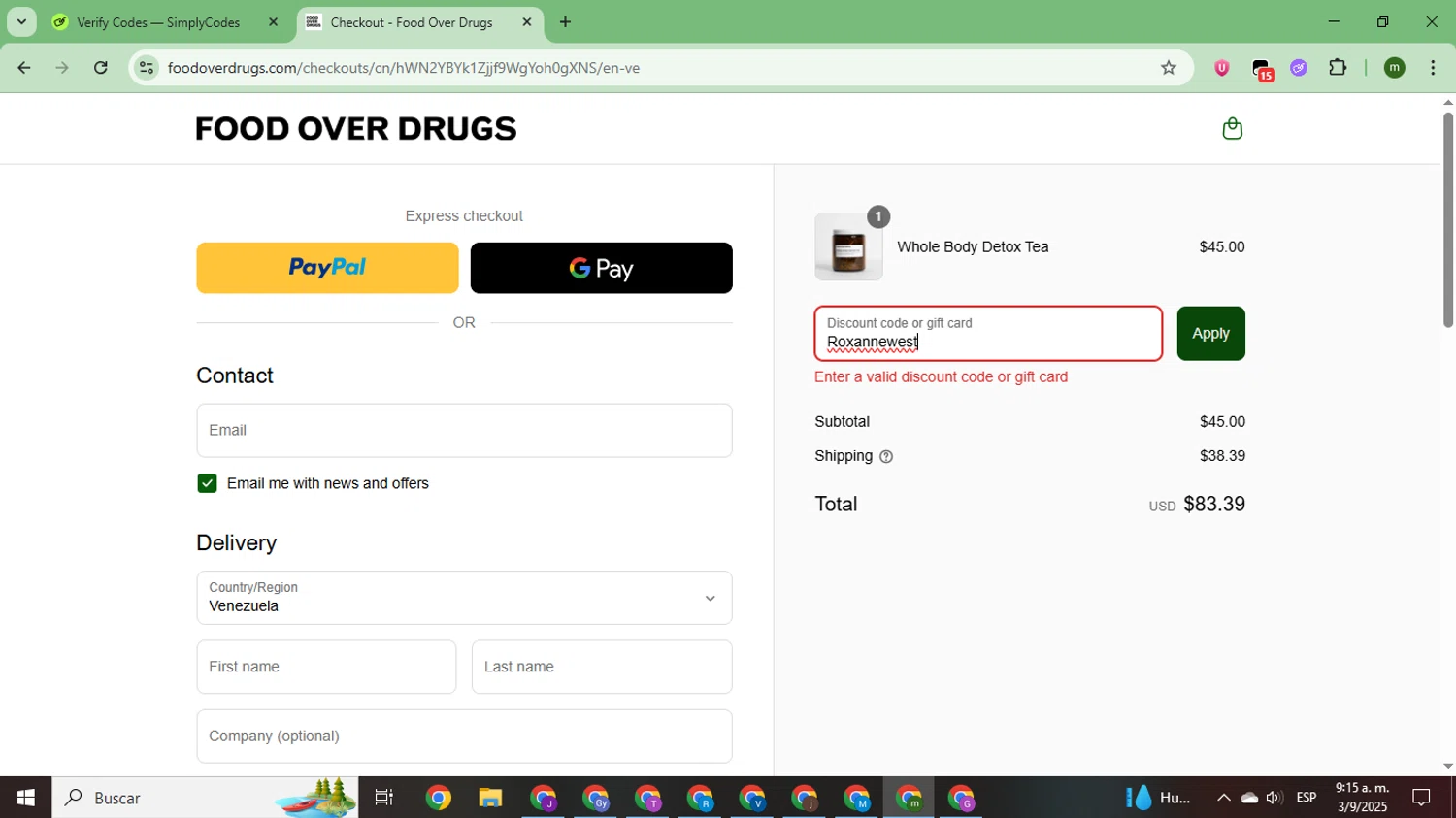
Task: Close the Verify Codes SimplyCodes tab
Action: (273, 22)
